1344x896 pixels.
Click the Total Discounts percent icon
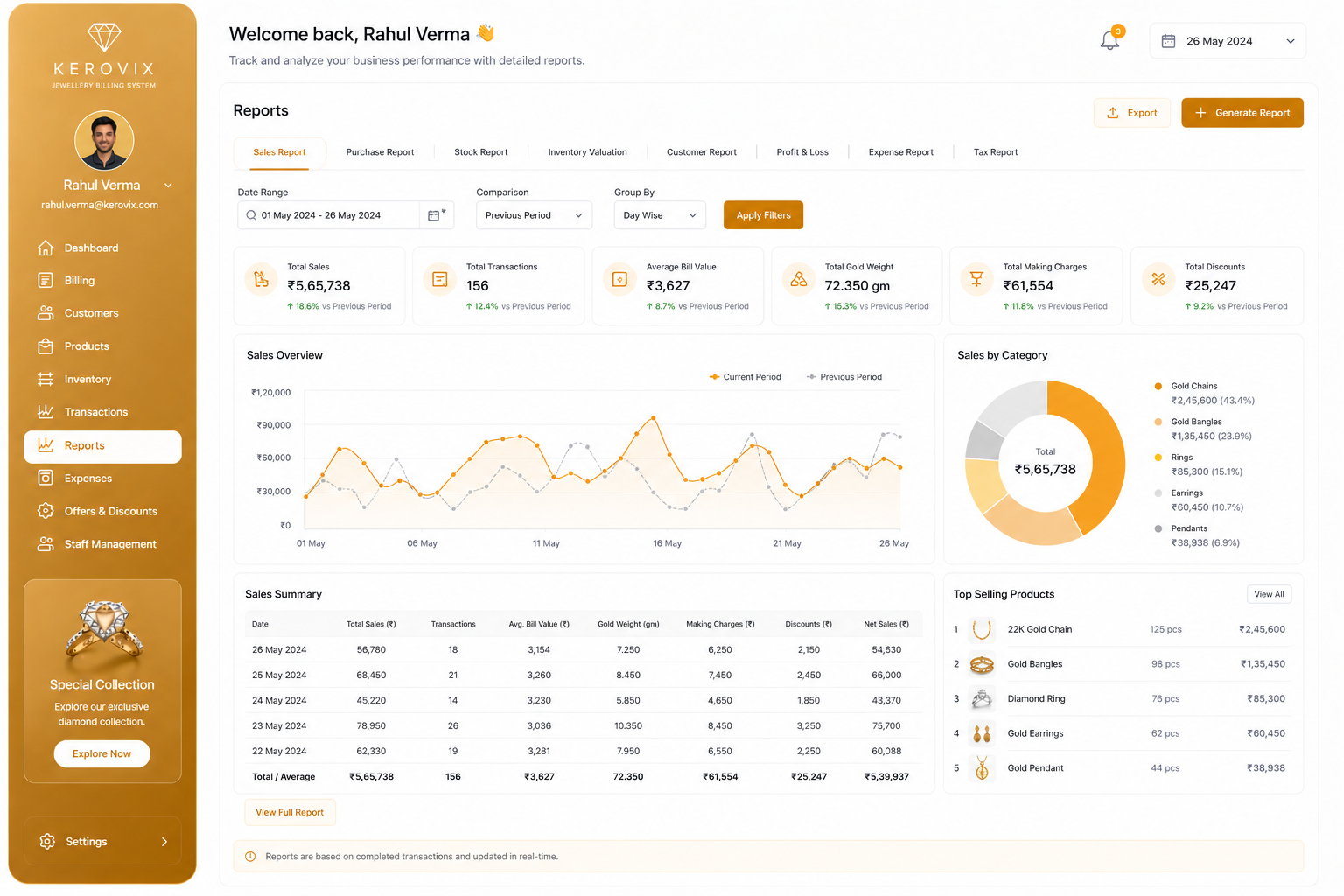[x=1158, y=280]
